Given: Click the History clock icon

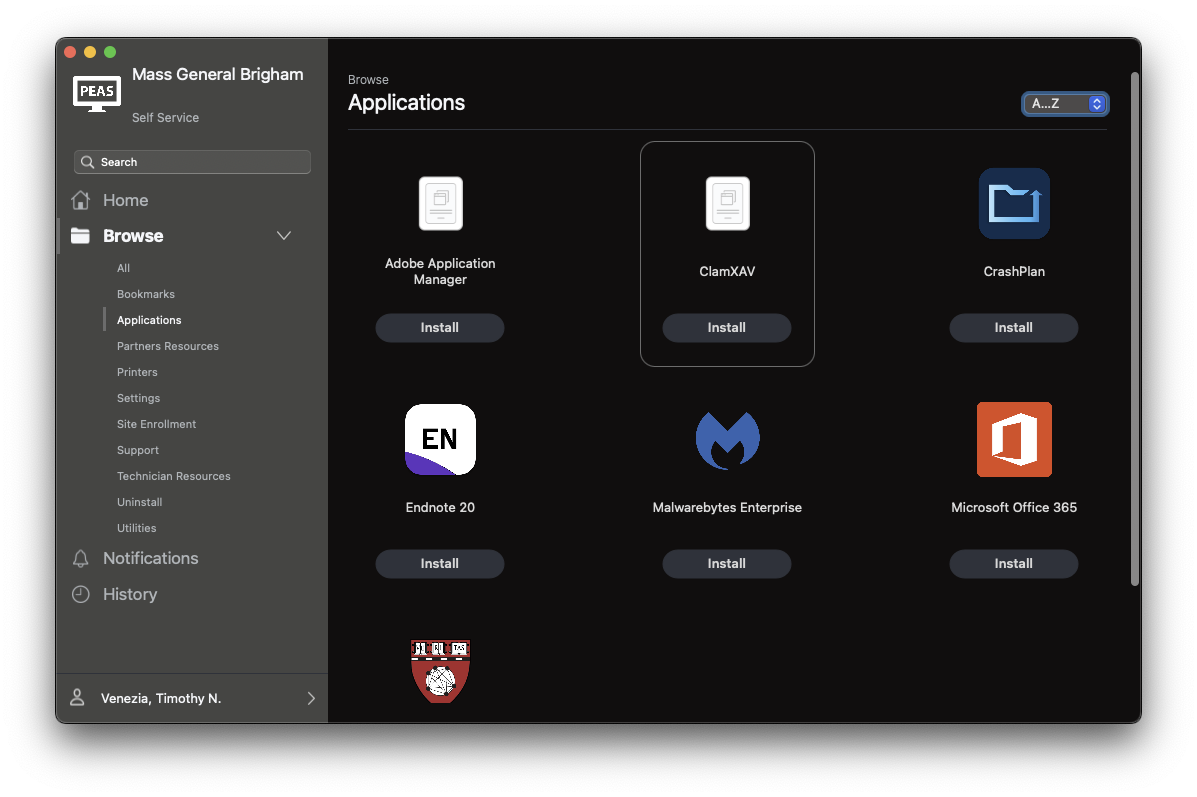Looking at the screenshot, I should [x=80, y=594].
